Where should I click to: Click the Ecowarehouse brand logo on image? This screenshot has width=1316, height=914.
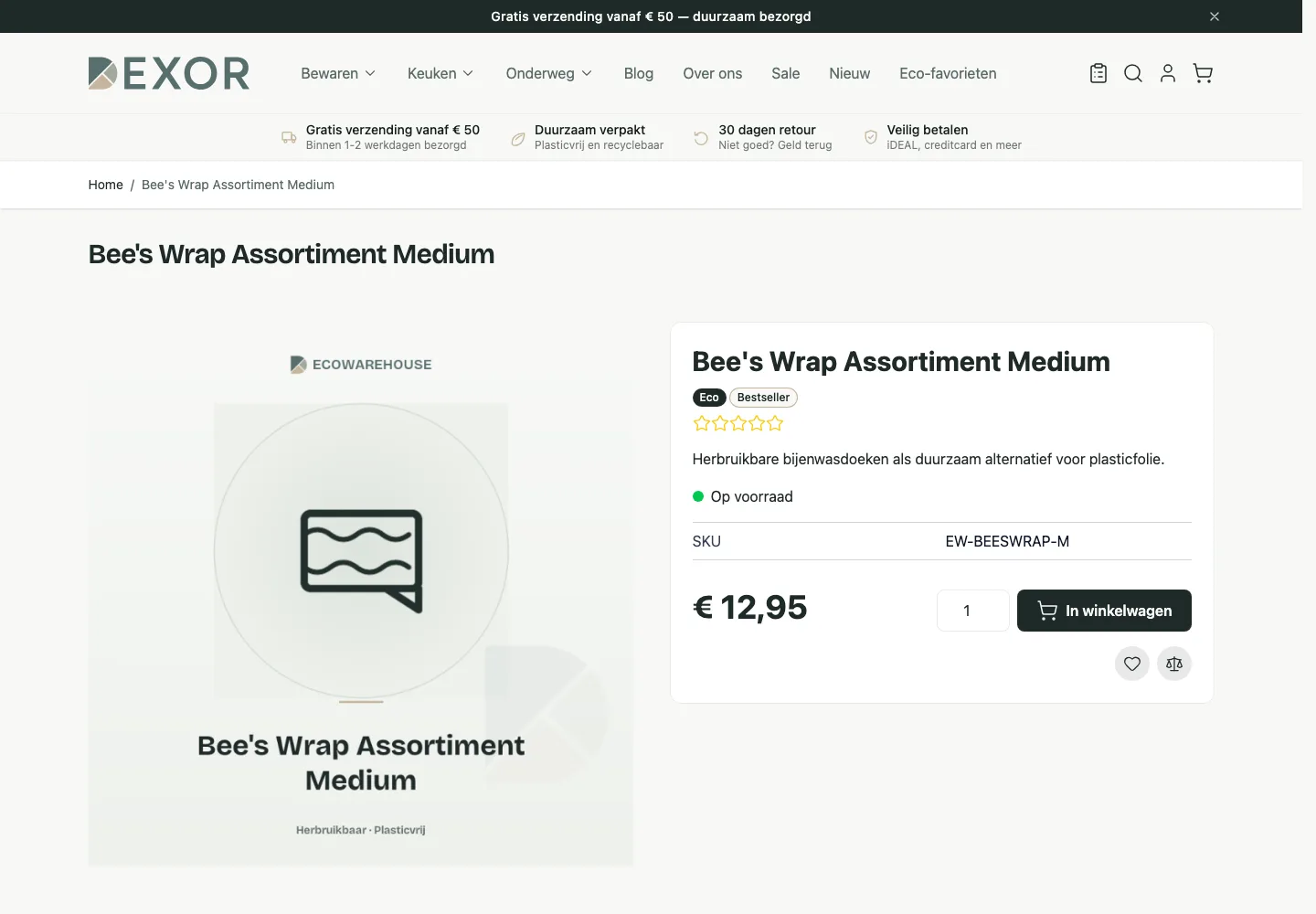361,364
